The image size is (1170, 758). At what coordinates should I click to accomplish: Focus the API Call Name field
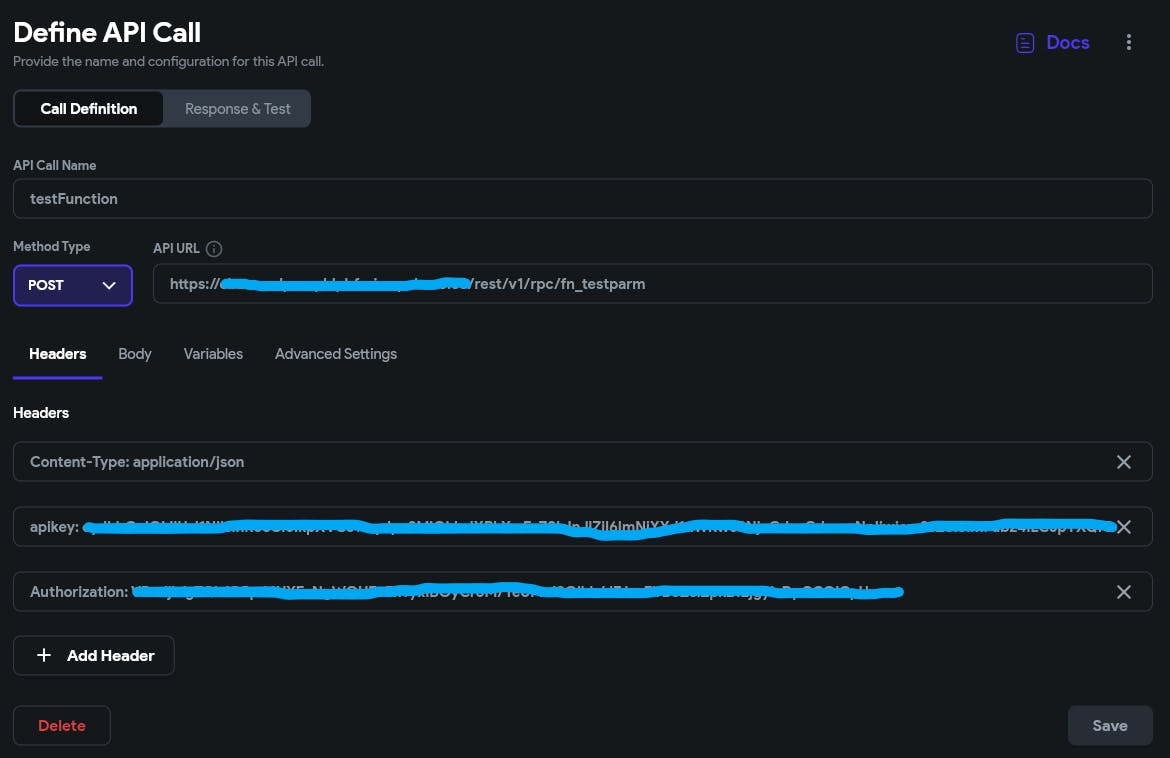coord(582,199)
